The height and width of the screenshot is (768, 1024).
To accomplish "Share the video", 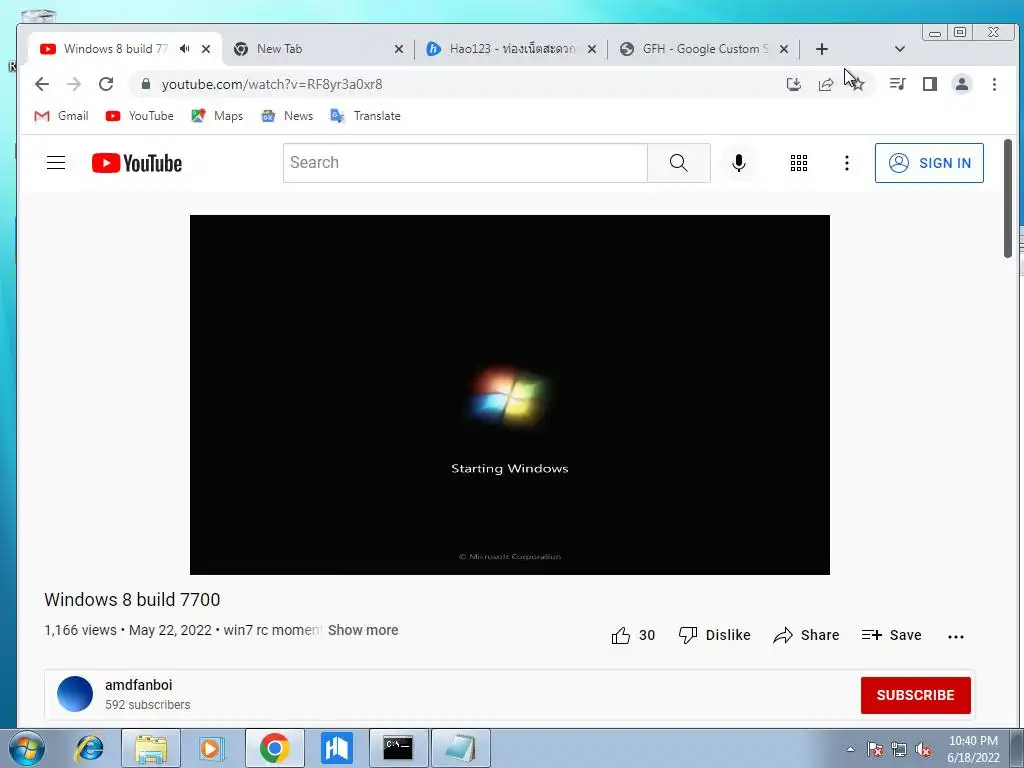I will tap(806, 635).
